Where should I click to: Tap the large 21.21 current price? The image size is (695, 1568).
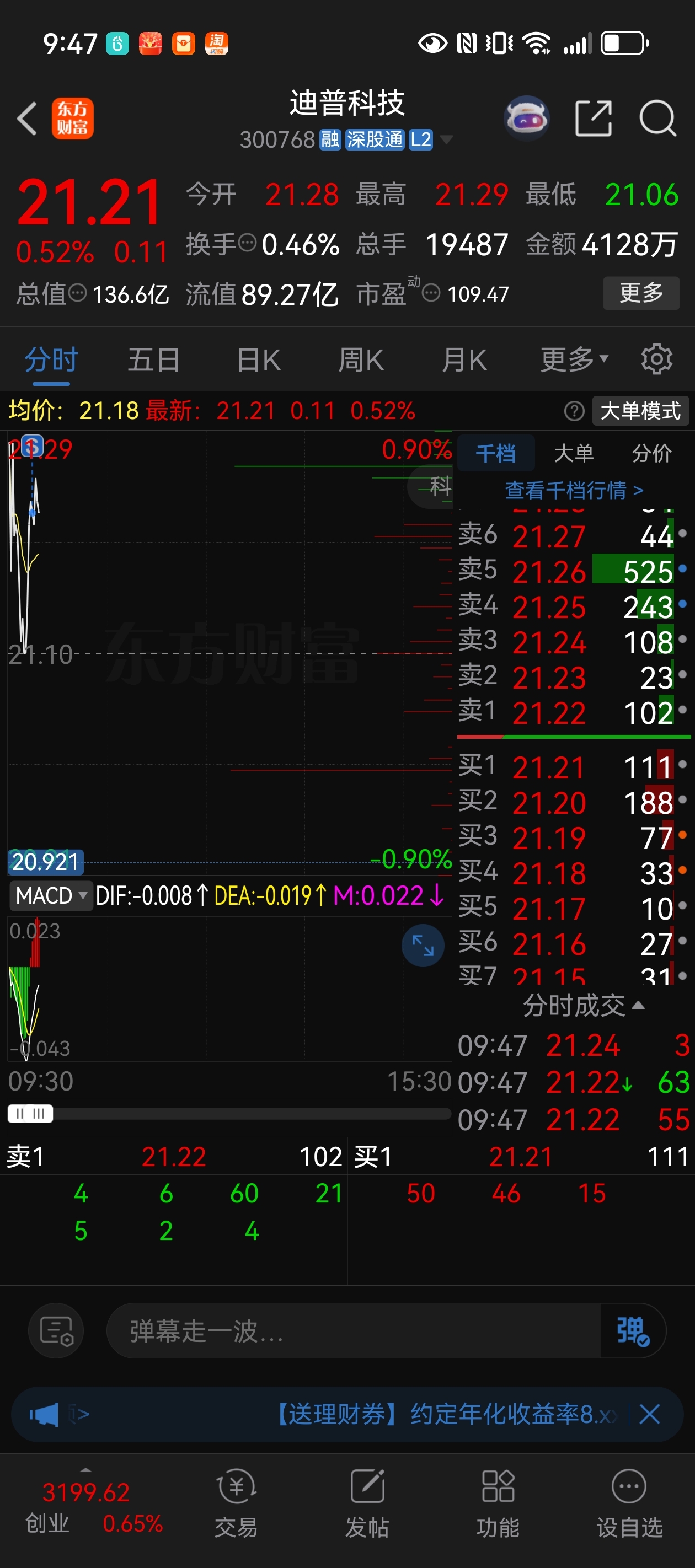coord(89,202)
